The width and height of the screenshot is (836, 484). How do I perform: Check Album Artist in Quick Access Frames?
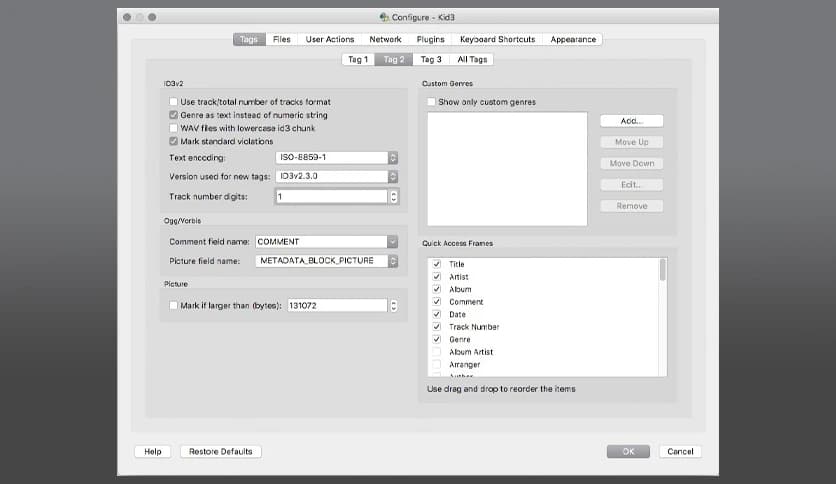pos(437,352)
